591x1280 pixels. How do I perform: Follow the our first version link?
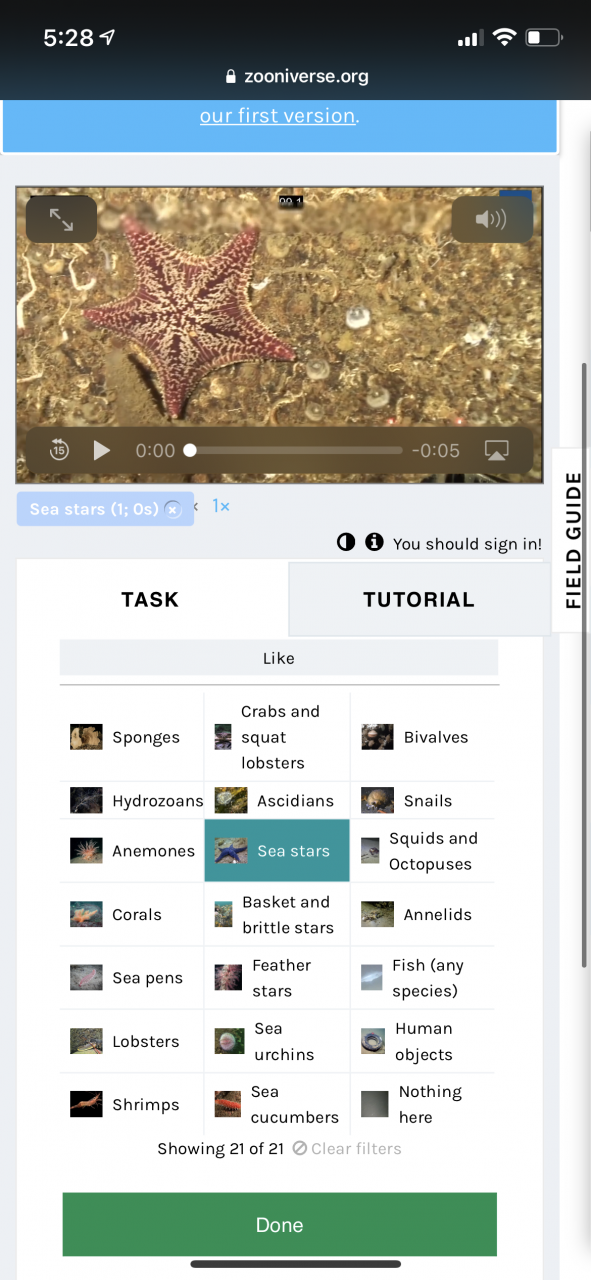pyautogui.click(x=277, y=116)
